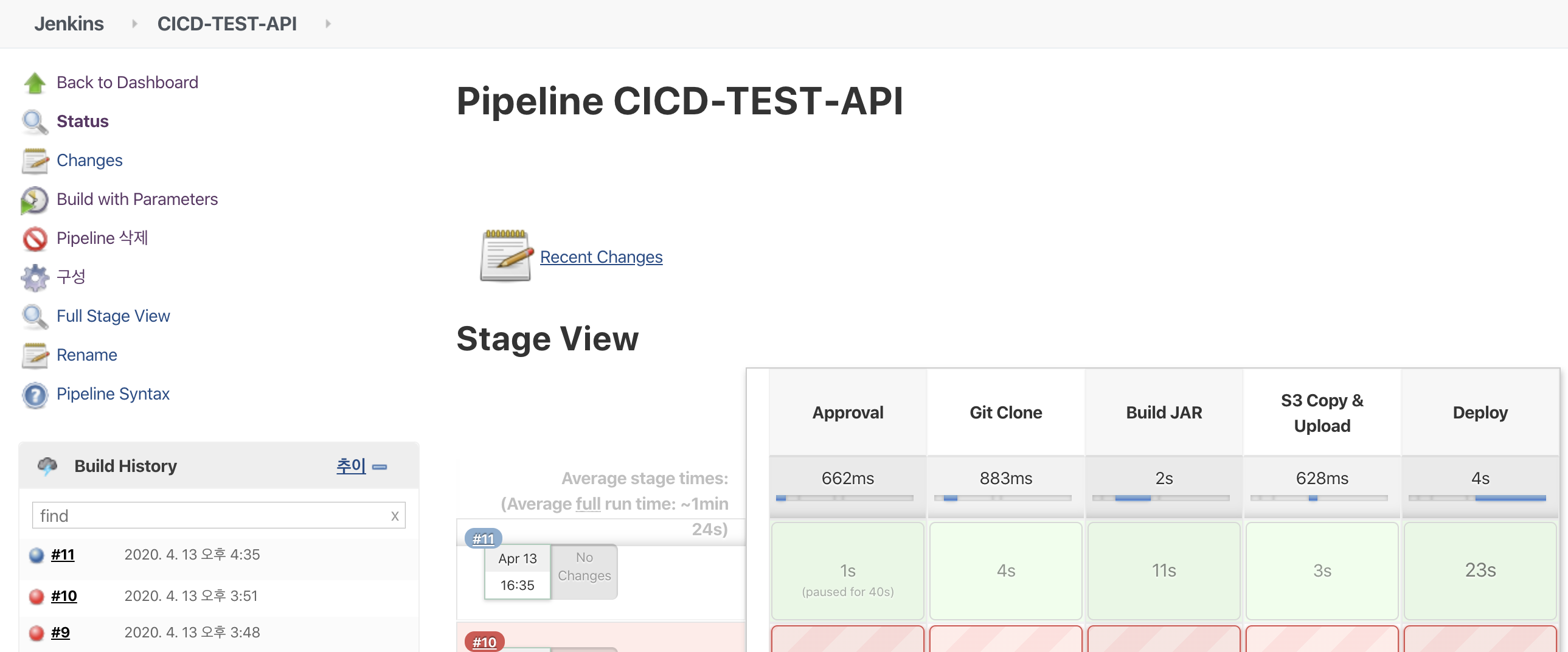Click the Rename notepad icon
The width and height of the screenshot is (1568, 652).
[35, 356]
